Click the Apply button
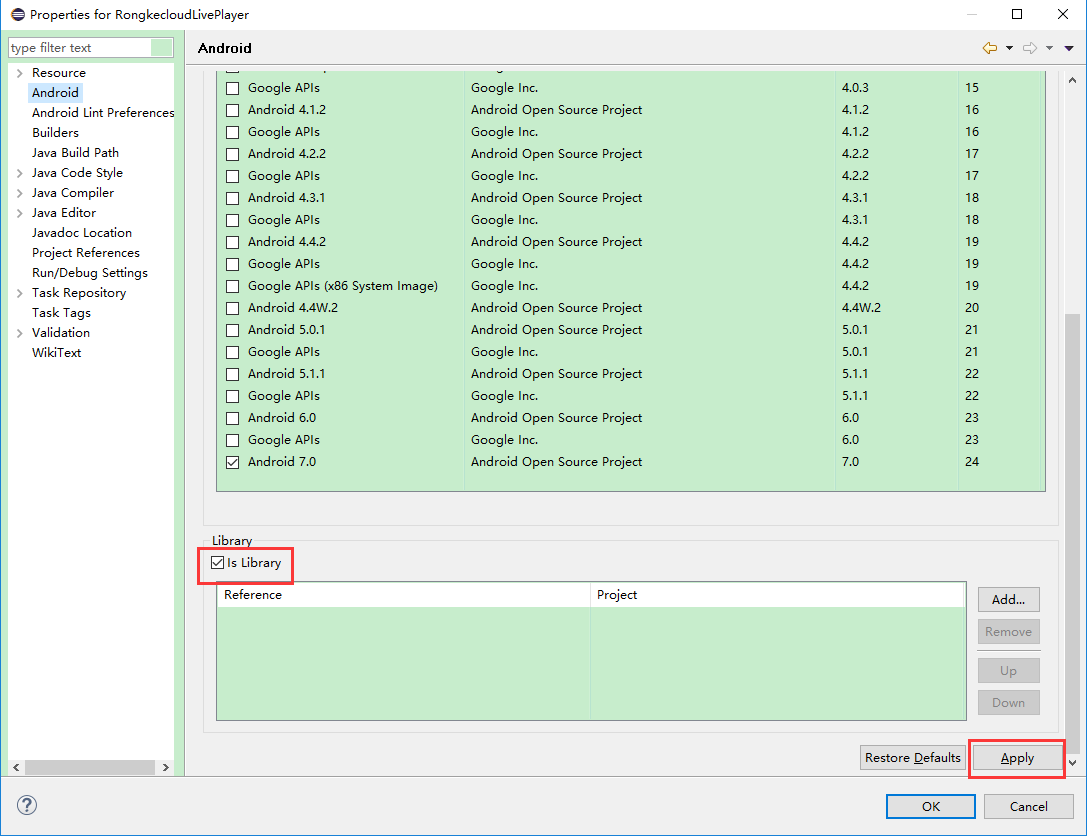Image resolution: width=1087 pixels, height=836 pixels. [x=1017, y=758]
